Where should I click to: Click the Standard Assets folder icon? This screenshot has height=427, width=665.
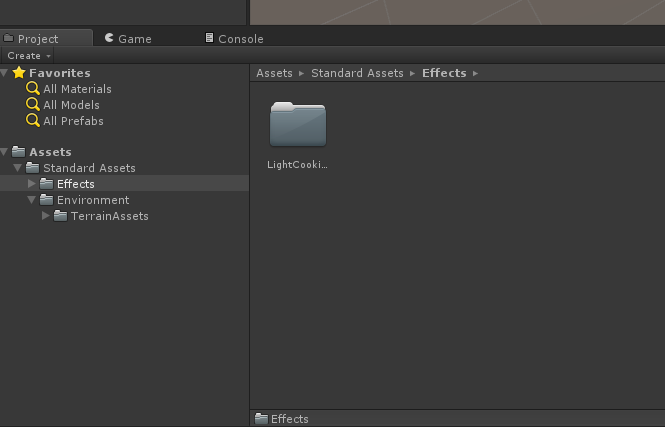(33, 167)
